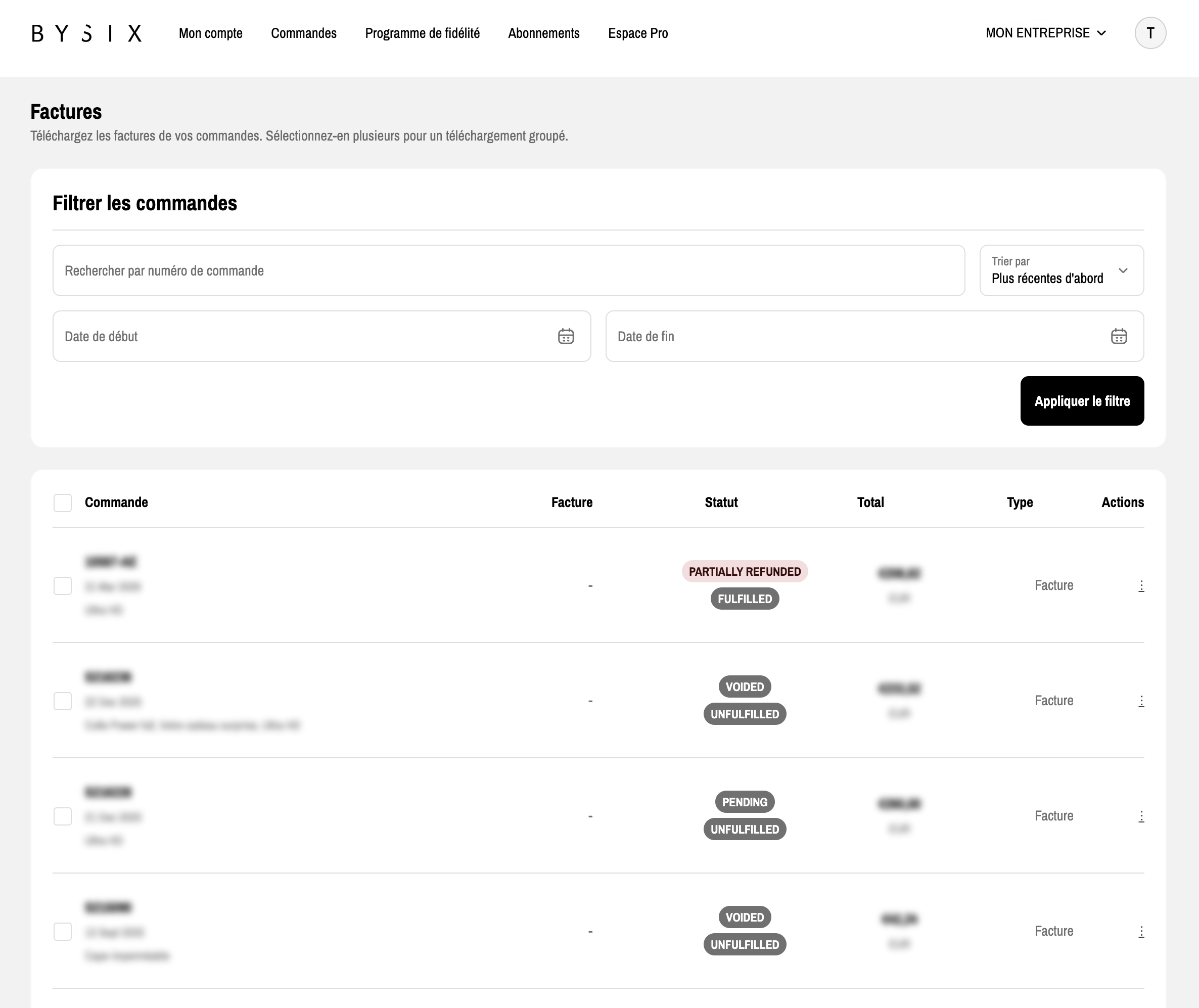Open calendar picker for Date de début
The height and width of the screenshot is (1008, 1199).
point(566,336)
